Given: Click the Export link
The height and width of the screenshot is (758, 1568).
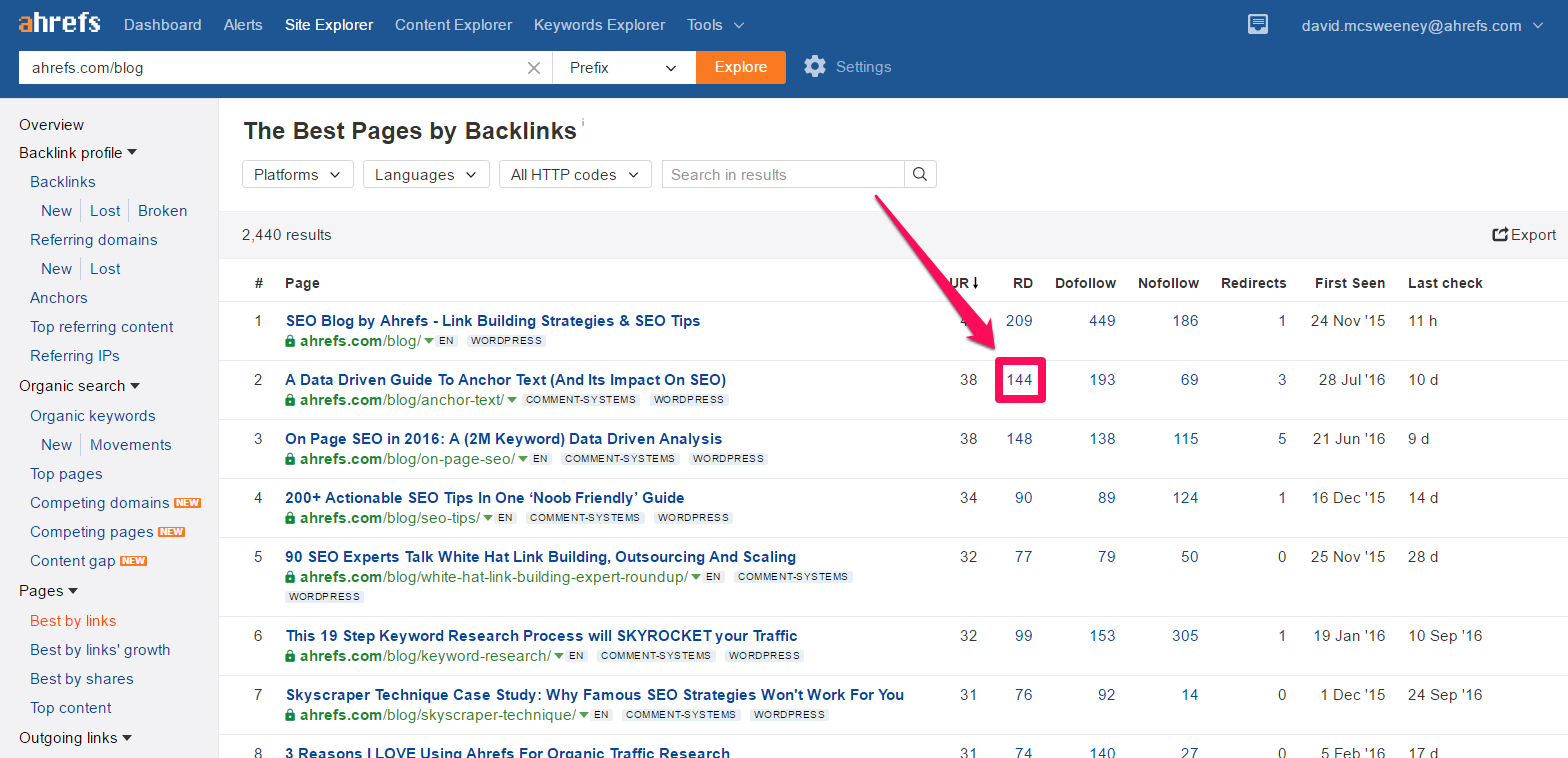Looking at the screenshot, I should [x=1524, y=235].
